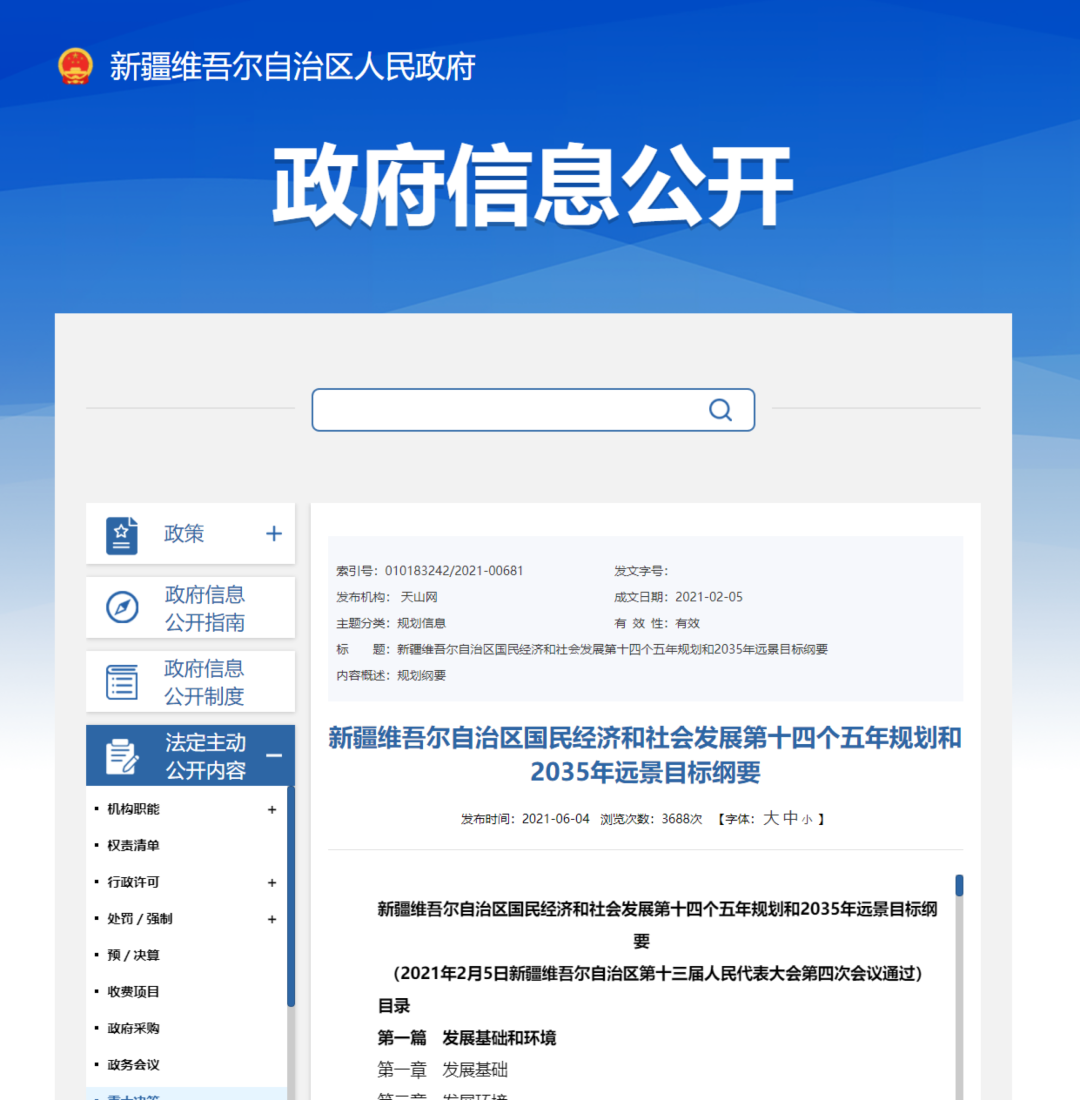Image resolution: width=1080 pixels, height=1100 pixels.
Task: Click the policy document star icon
Action: pyautogui.click(x=122, y=535)
